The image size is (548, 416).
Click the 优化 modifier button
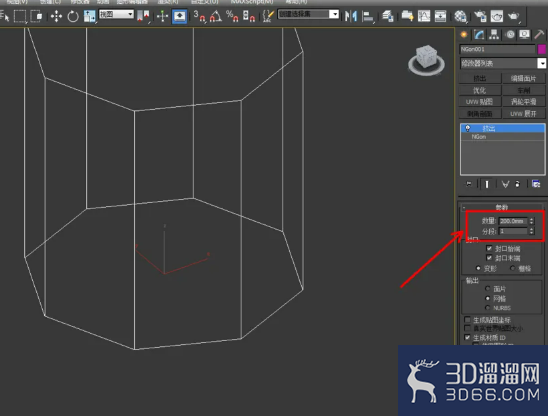point(480,90)
